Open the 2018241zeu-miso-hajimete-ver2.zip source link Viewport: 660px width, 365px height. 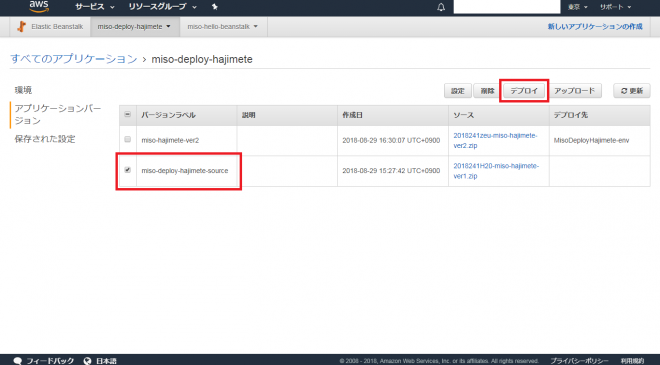pyautogui.click(x=495, y=141)
